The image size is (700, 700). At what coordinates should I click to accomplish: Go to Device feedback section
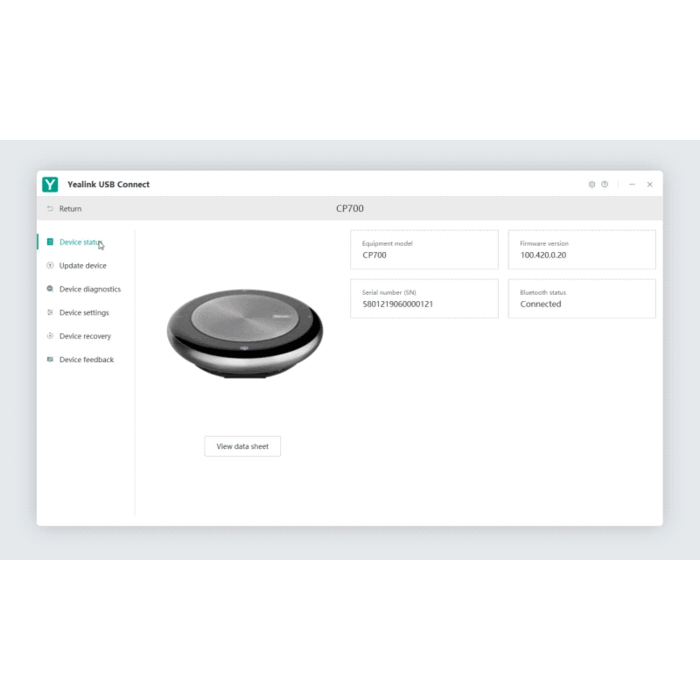[86, 360]
